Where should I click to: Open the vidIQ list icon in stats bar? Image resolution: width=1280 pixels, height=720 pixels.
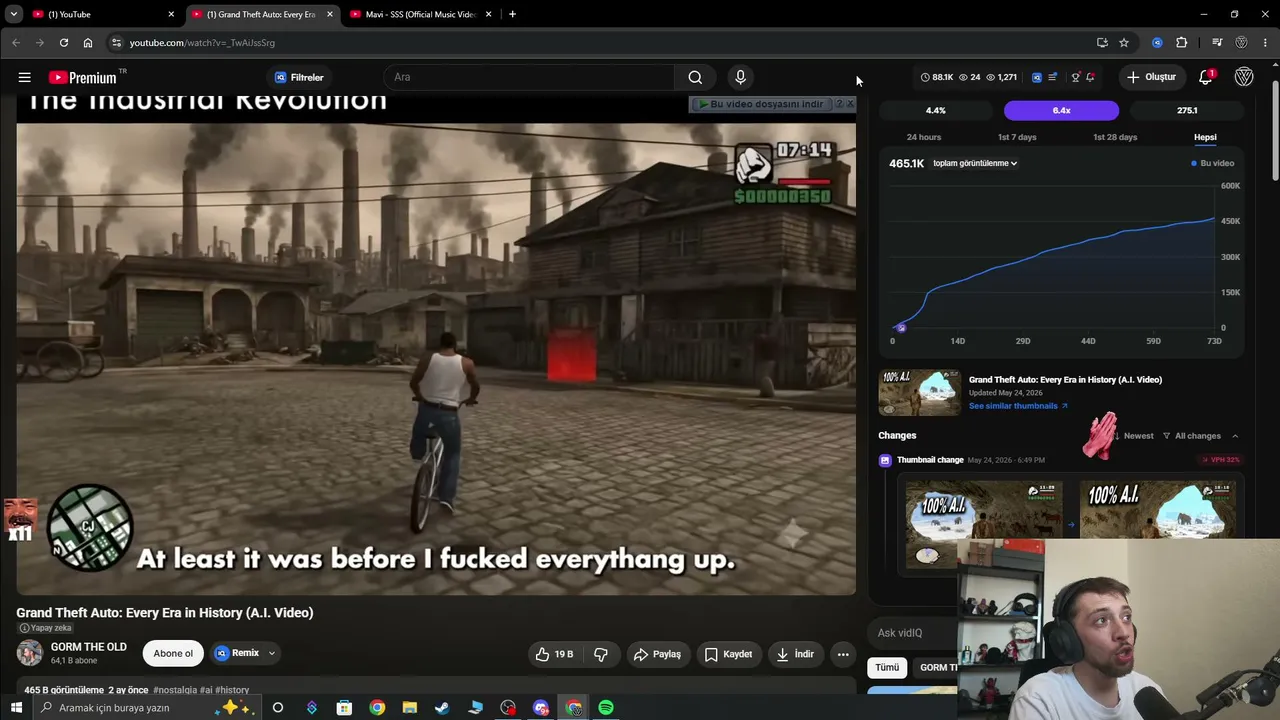[x=1052, y=77]
